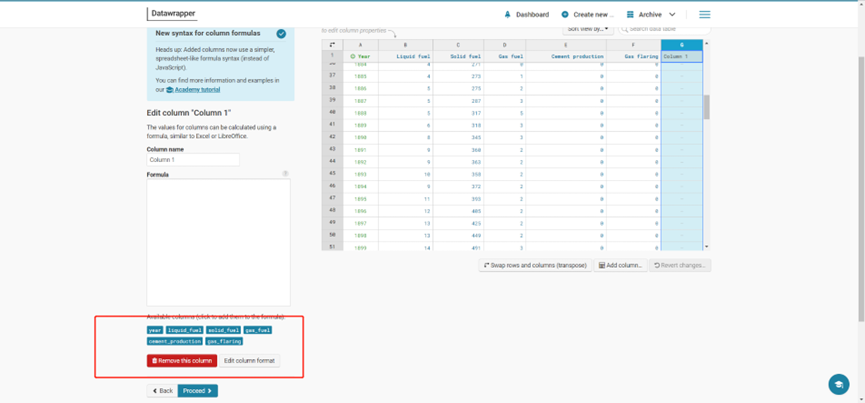Open the Sort view by dropdown
Viewport: 865px width, 403px height.
tap(588, 29)
